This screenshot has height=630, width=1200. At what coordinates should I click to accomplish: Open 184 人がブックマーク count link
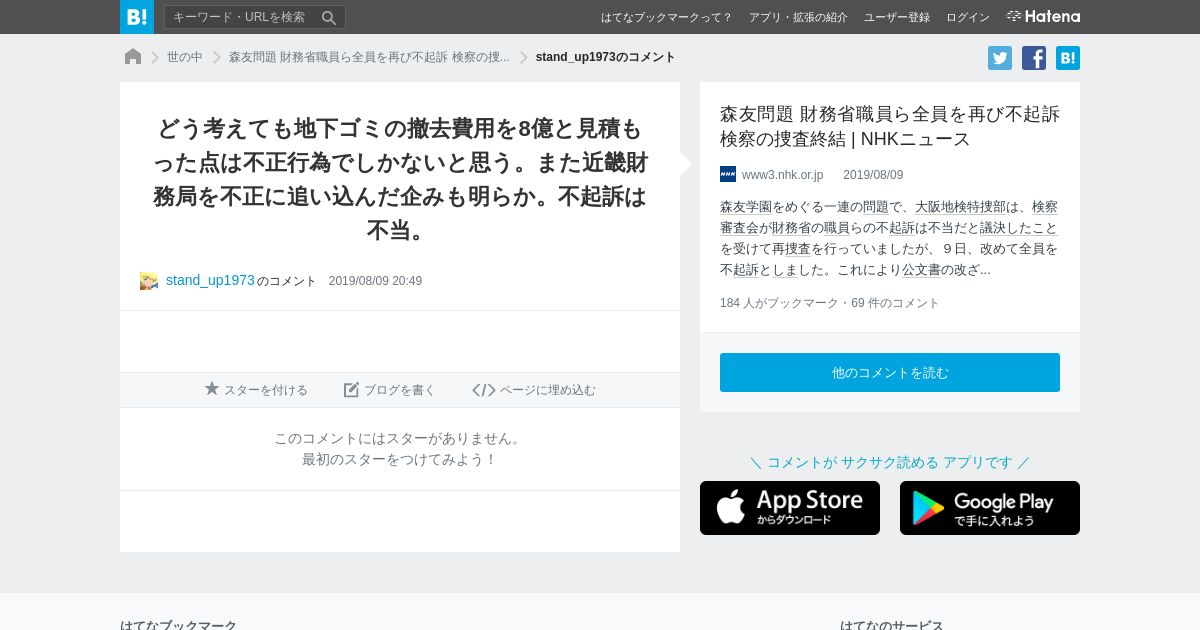pos(779,303)
